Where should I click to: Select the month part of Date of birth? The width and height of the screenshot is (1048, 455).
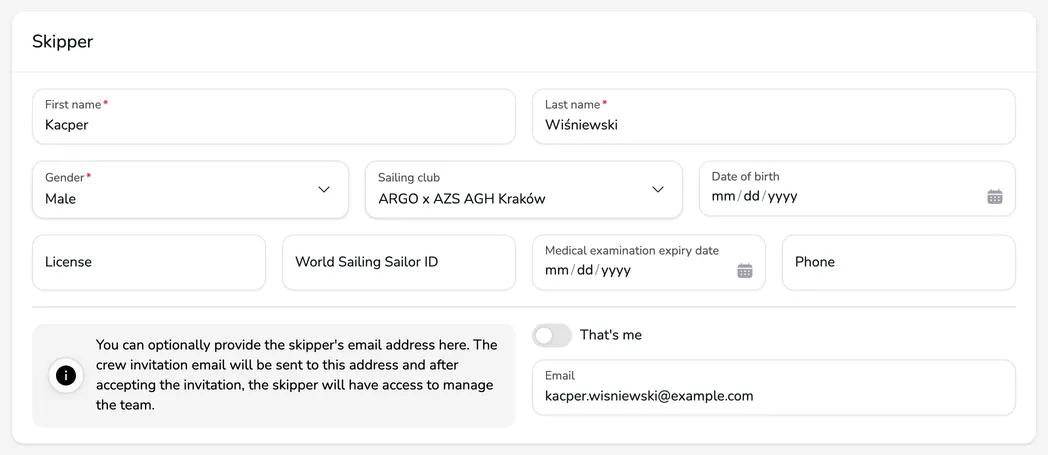[723, 196]
